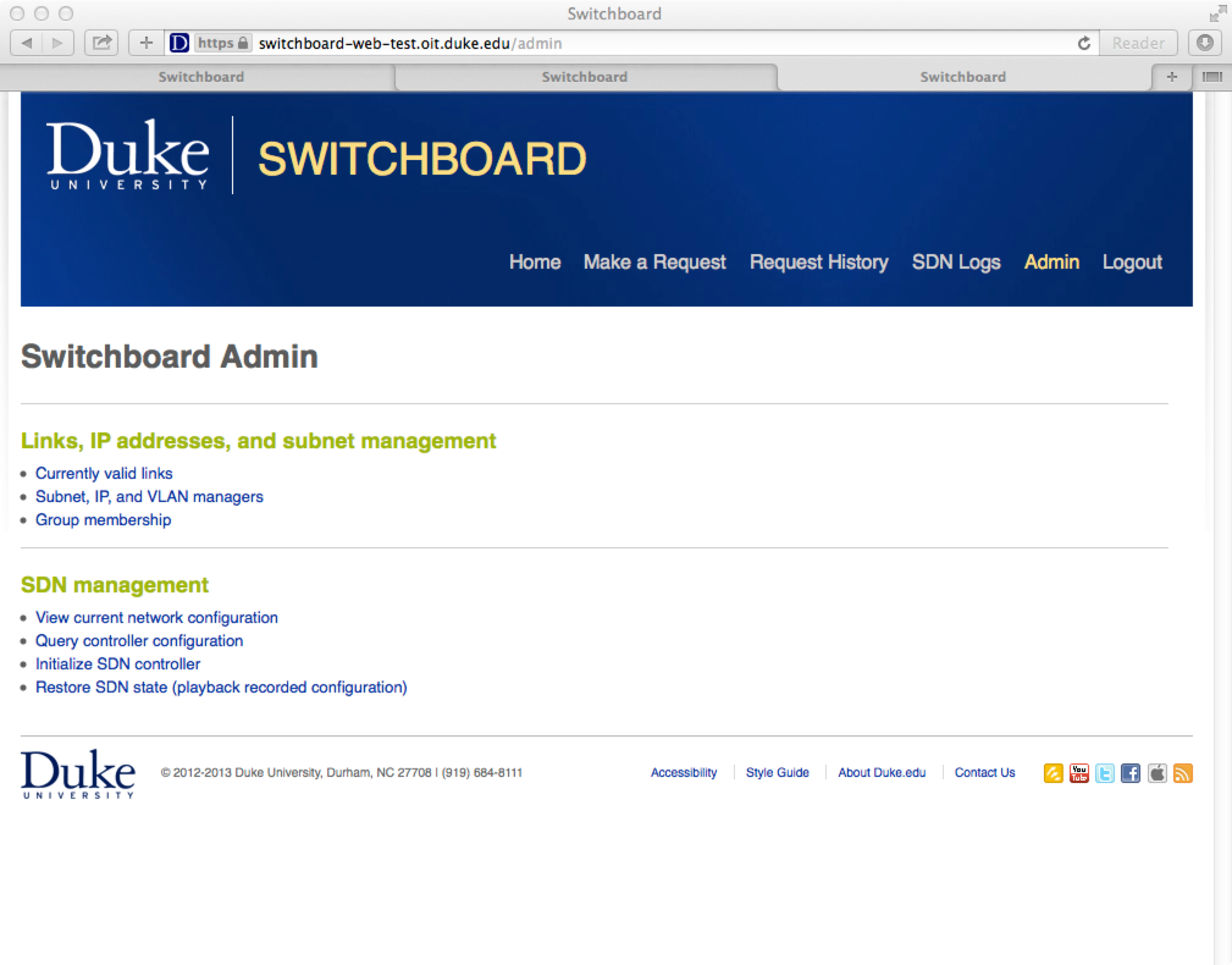Open Make a Request in the navigation
The height and width of the screenshot is (965, 1232).
(654, 262)
